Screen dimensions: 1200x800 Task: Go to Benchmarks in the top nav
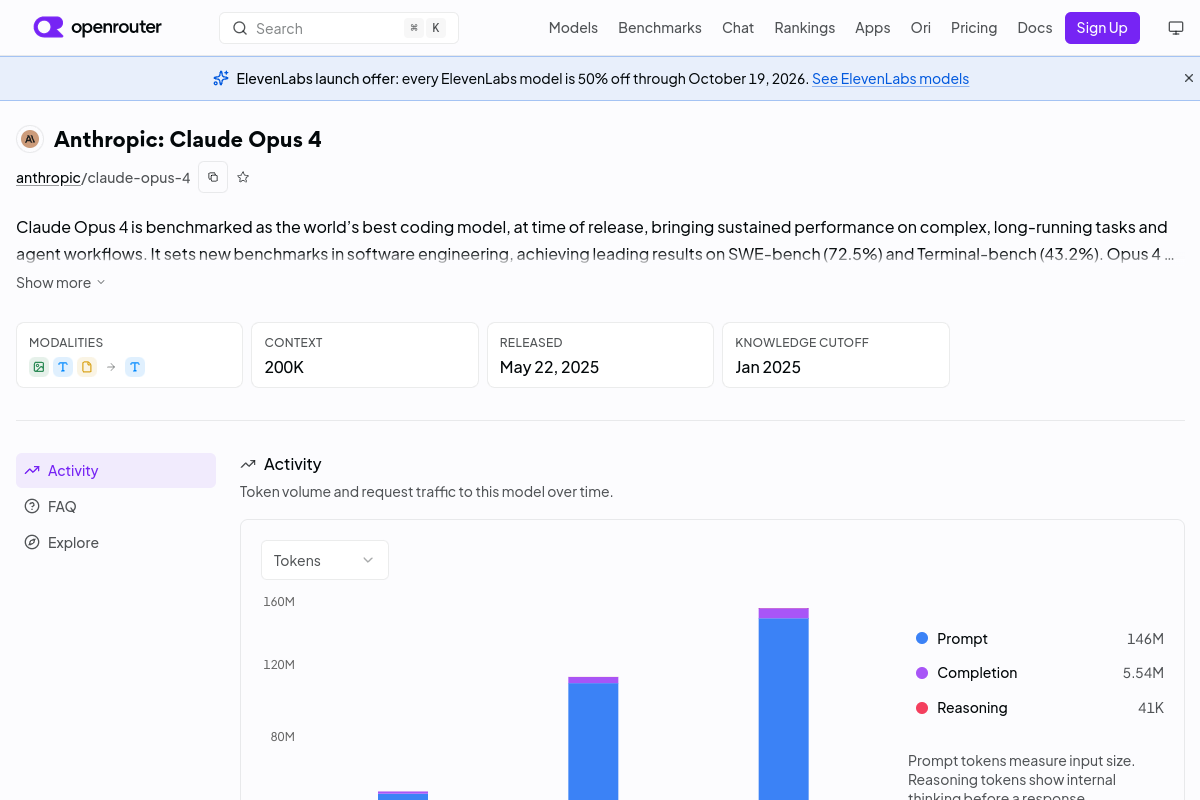(x=660, y=28)
